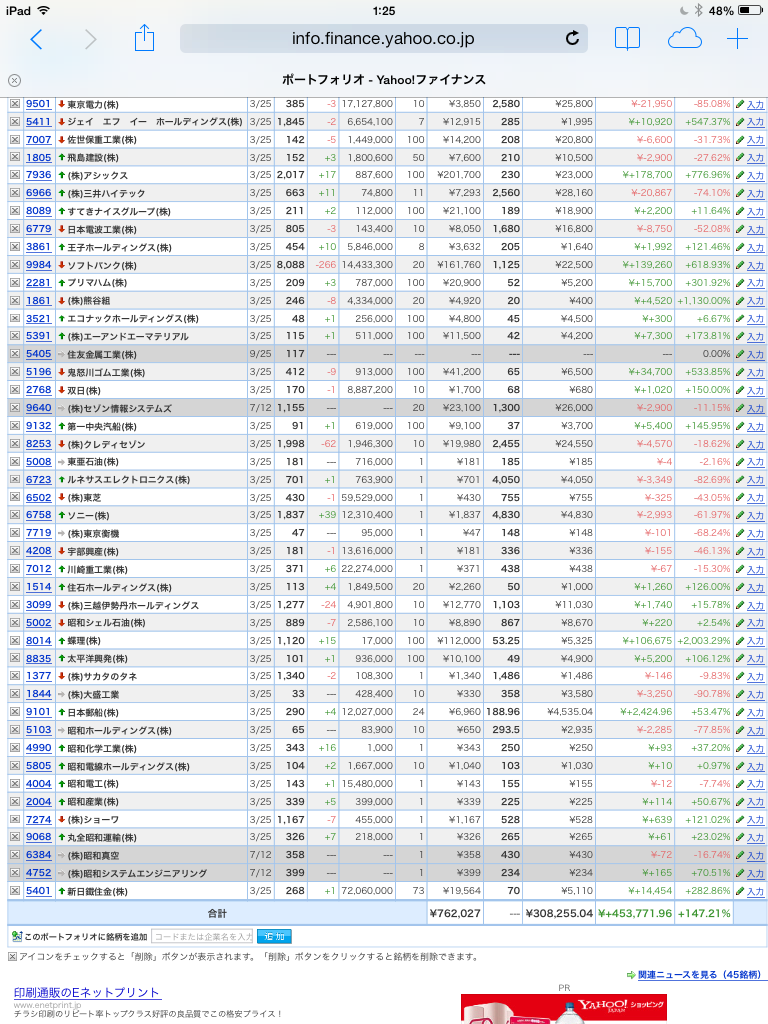
Task: Click 入力 link for 昭和真空 row
Action: pos(756,856)
